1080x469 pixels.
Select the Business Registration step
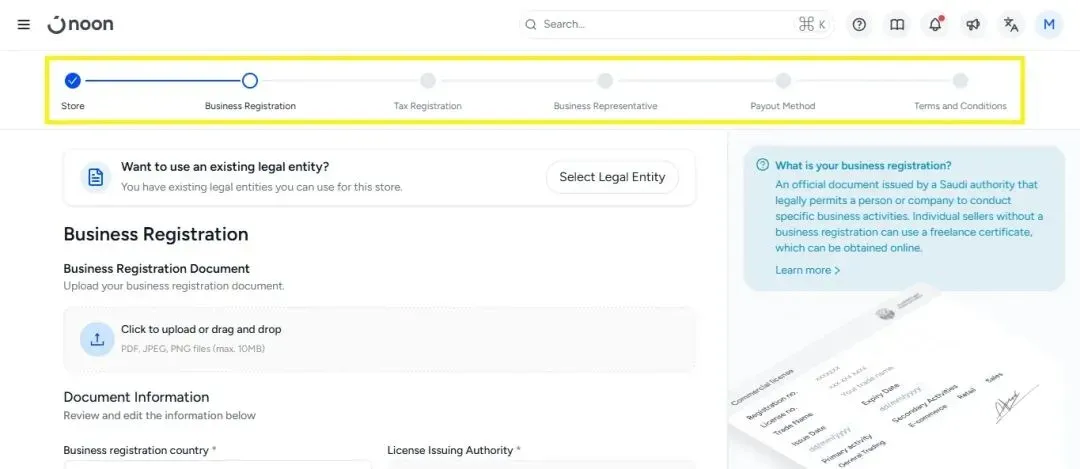point(250,92)
